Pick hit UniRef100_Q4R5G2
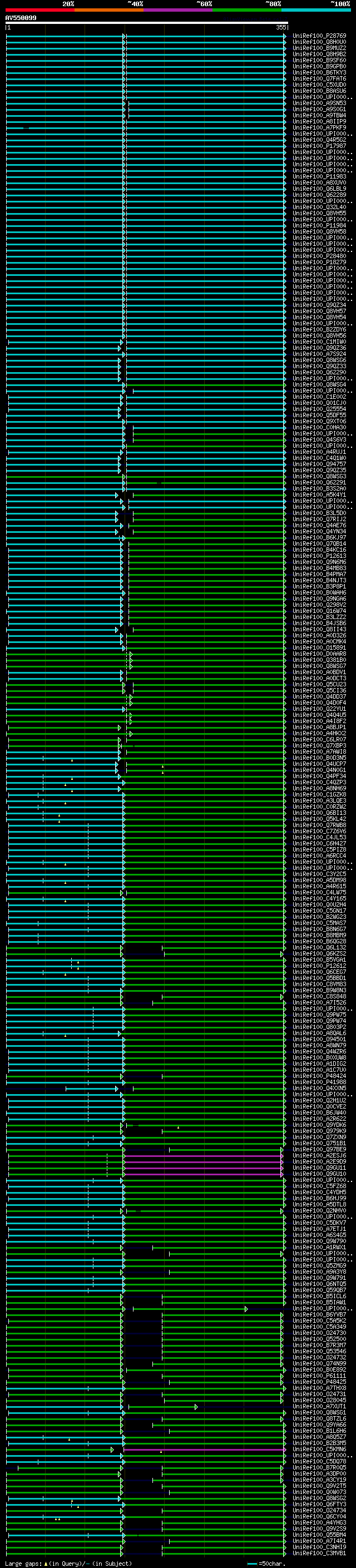Image resolution: width=356 pixels, height=1568 pixels. 319,140
